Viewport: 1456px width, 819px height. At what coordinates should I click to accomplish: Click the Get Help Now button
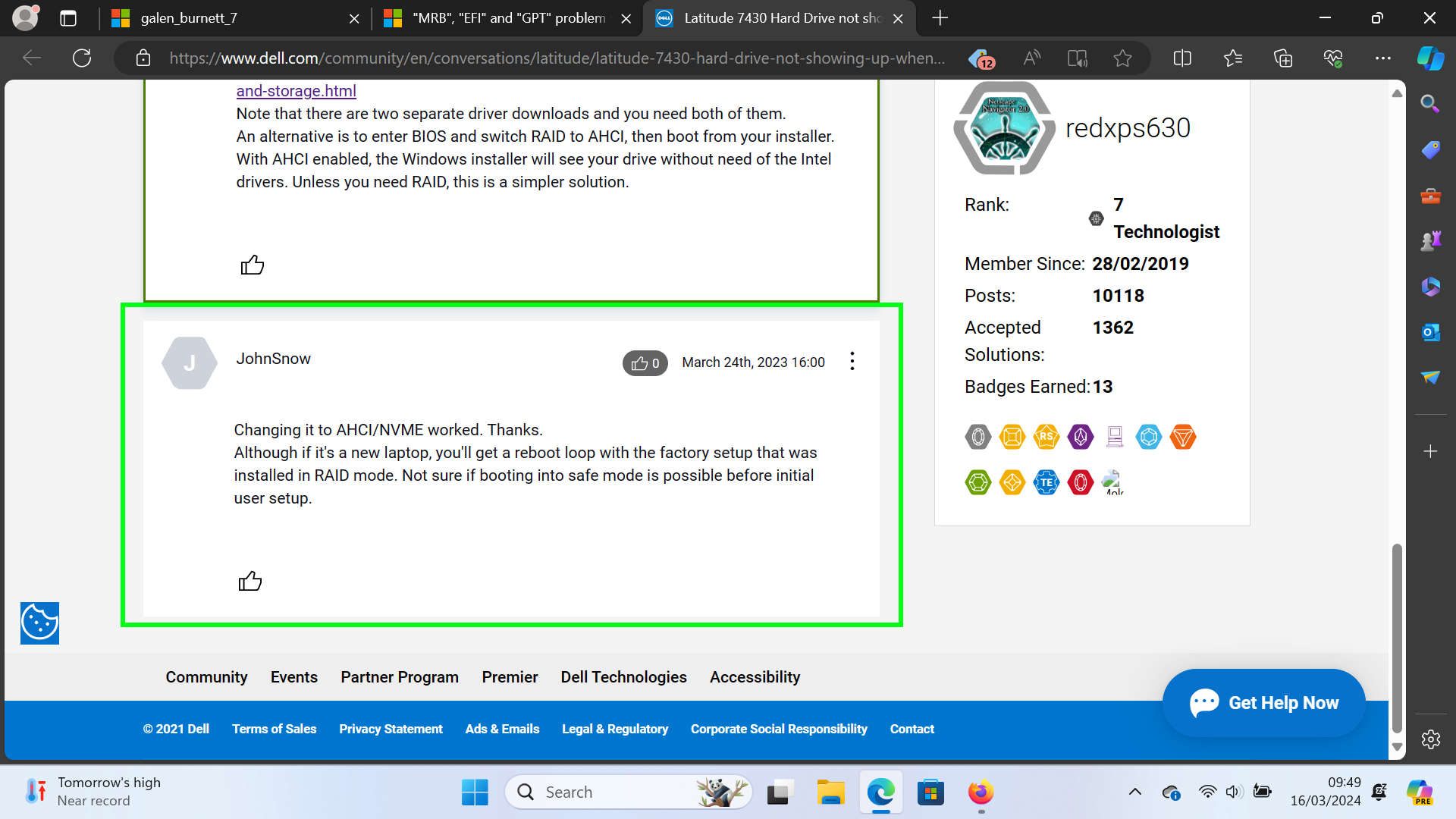point(1263,702)
